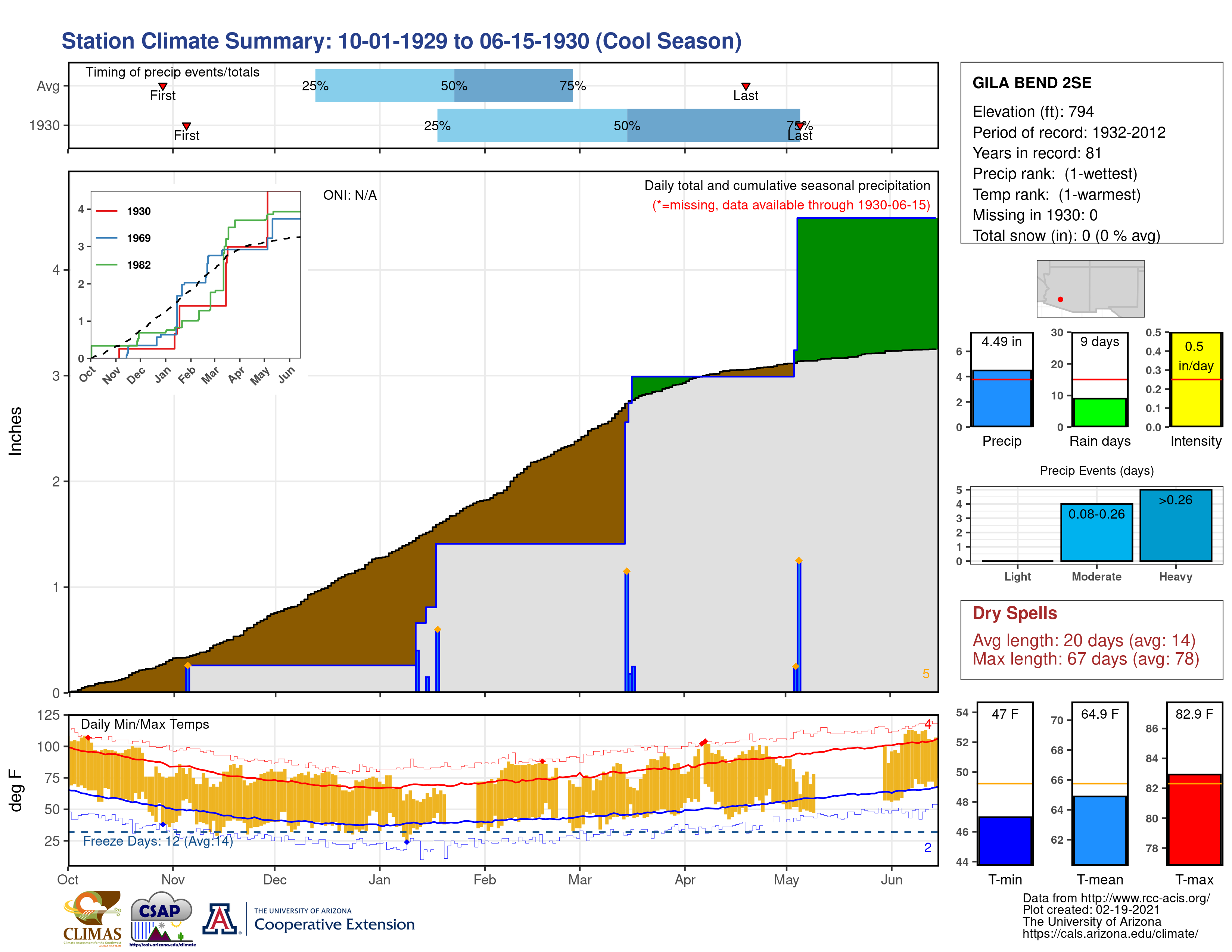Click the Freeze Days: 12 (Avg:14) label
Viewport: 1232px width, 952px height.
(158, 841)
